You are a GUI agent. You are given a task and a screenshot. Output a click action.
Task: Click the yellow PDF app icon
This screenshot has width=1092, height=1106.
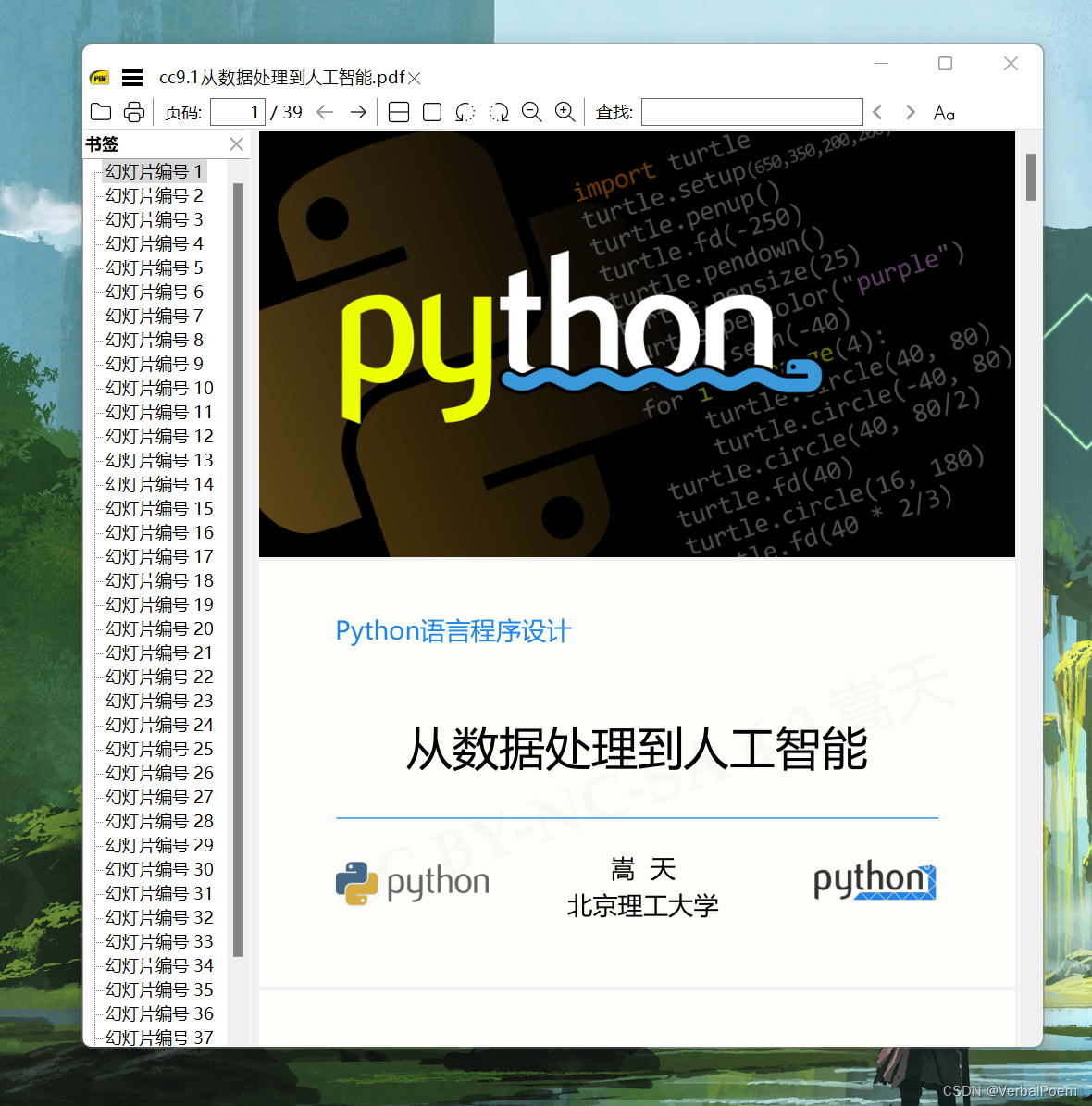[99, 78]
